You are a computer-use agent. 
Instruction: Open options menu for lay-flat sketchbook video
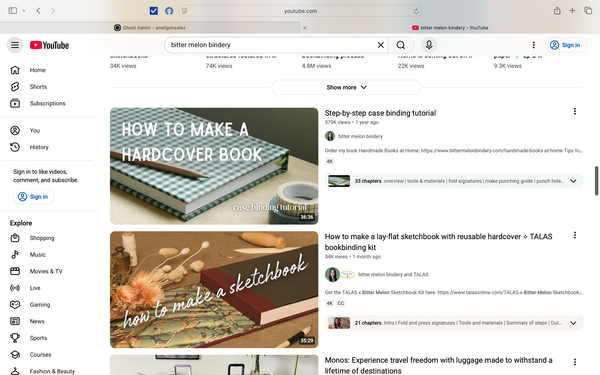[574, 235]
